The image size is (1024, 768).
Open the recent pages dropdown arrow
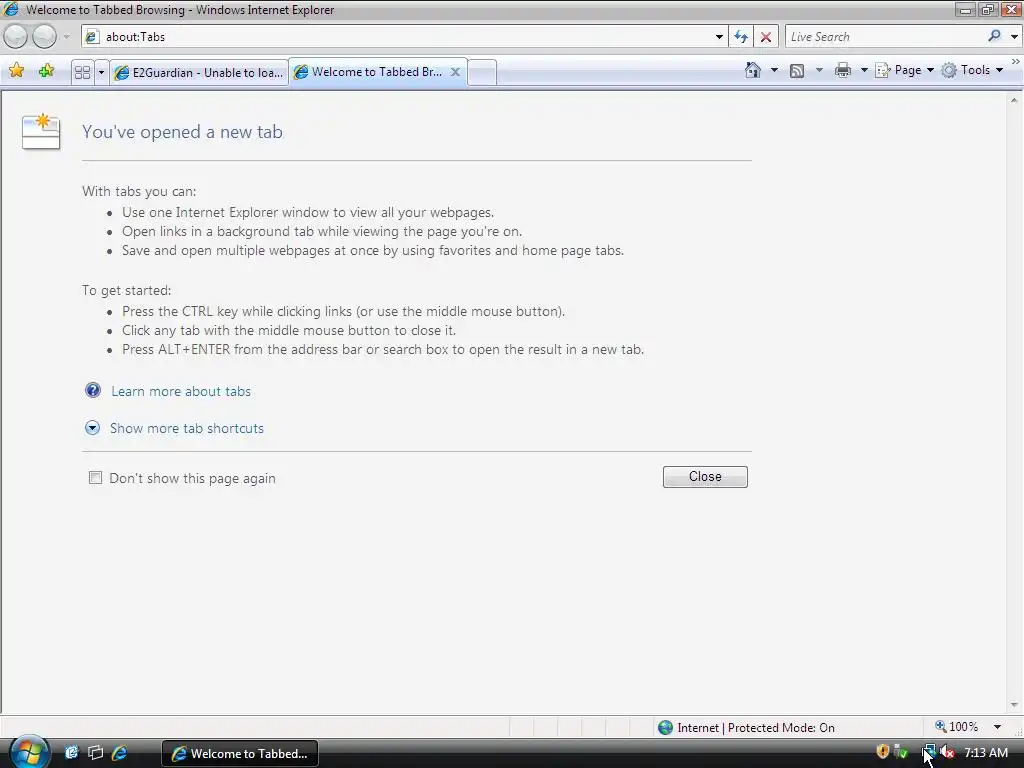pos(66,37)
